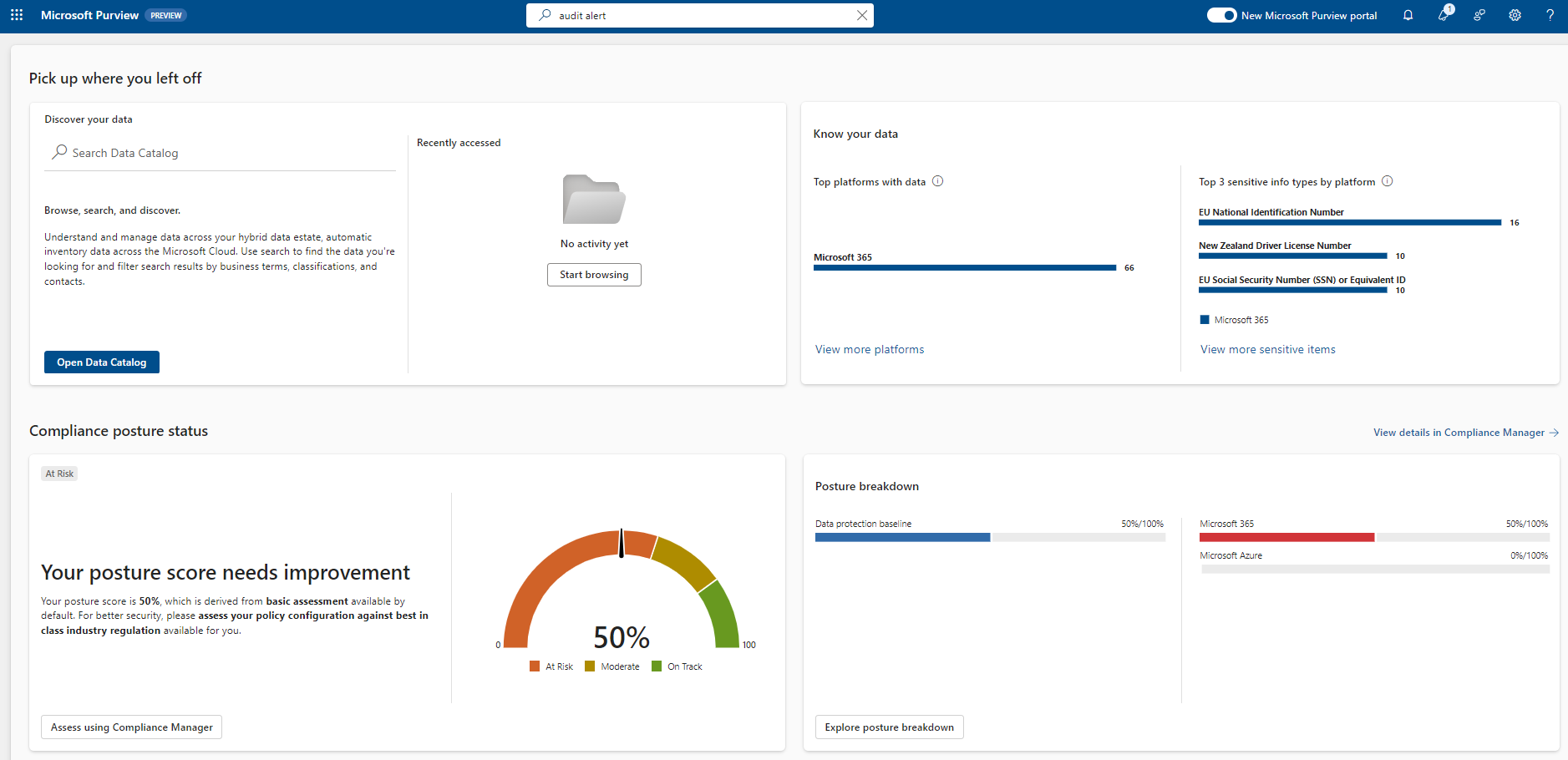The width and height of the screenshot is (1568, 760).
Task: Click Assess using Compliance Manager
Action: click(x=131, y=727)
